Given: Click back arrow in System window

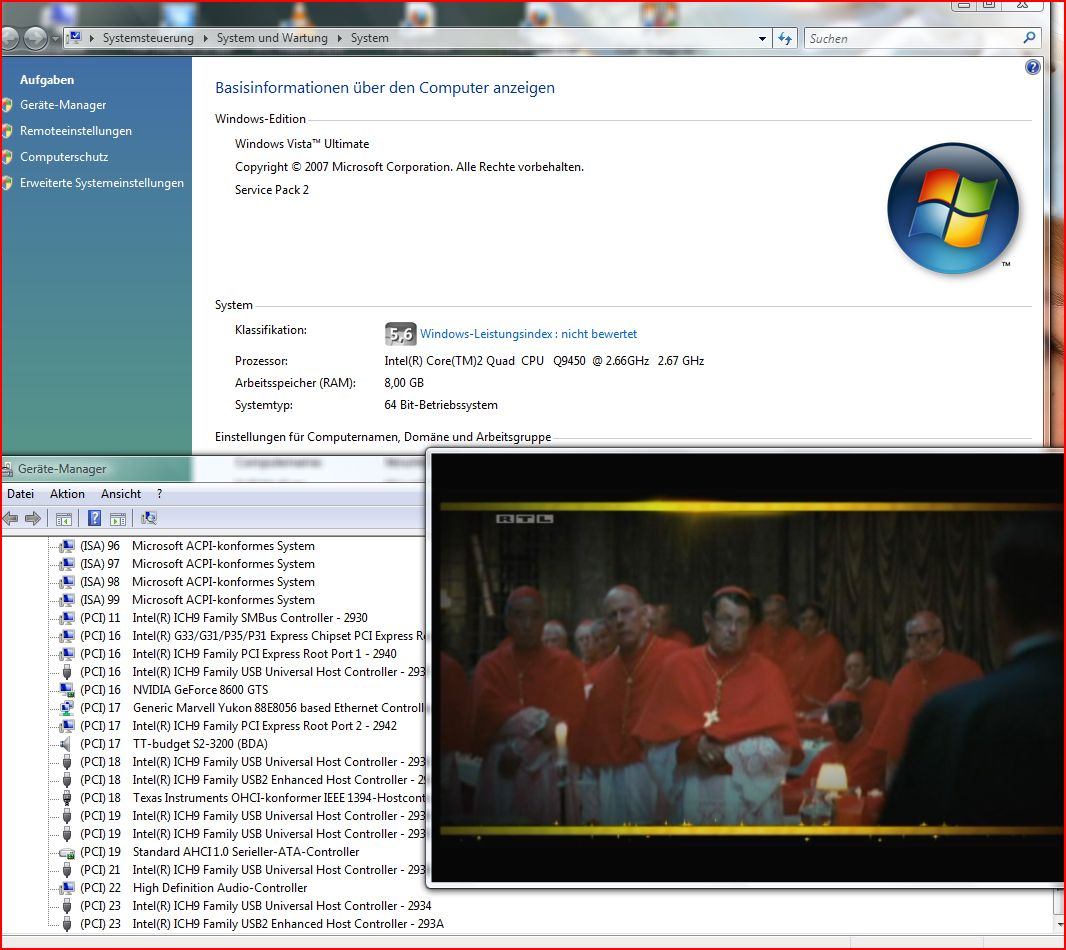Looking at the screenshot, I should pyautogui.click(x=9, y=38).
